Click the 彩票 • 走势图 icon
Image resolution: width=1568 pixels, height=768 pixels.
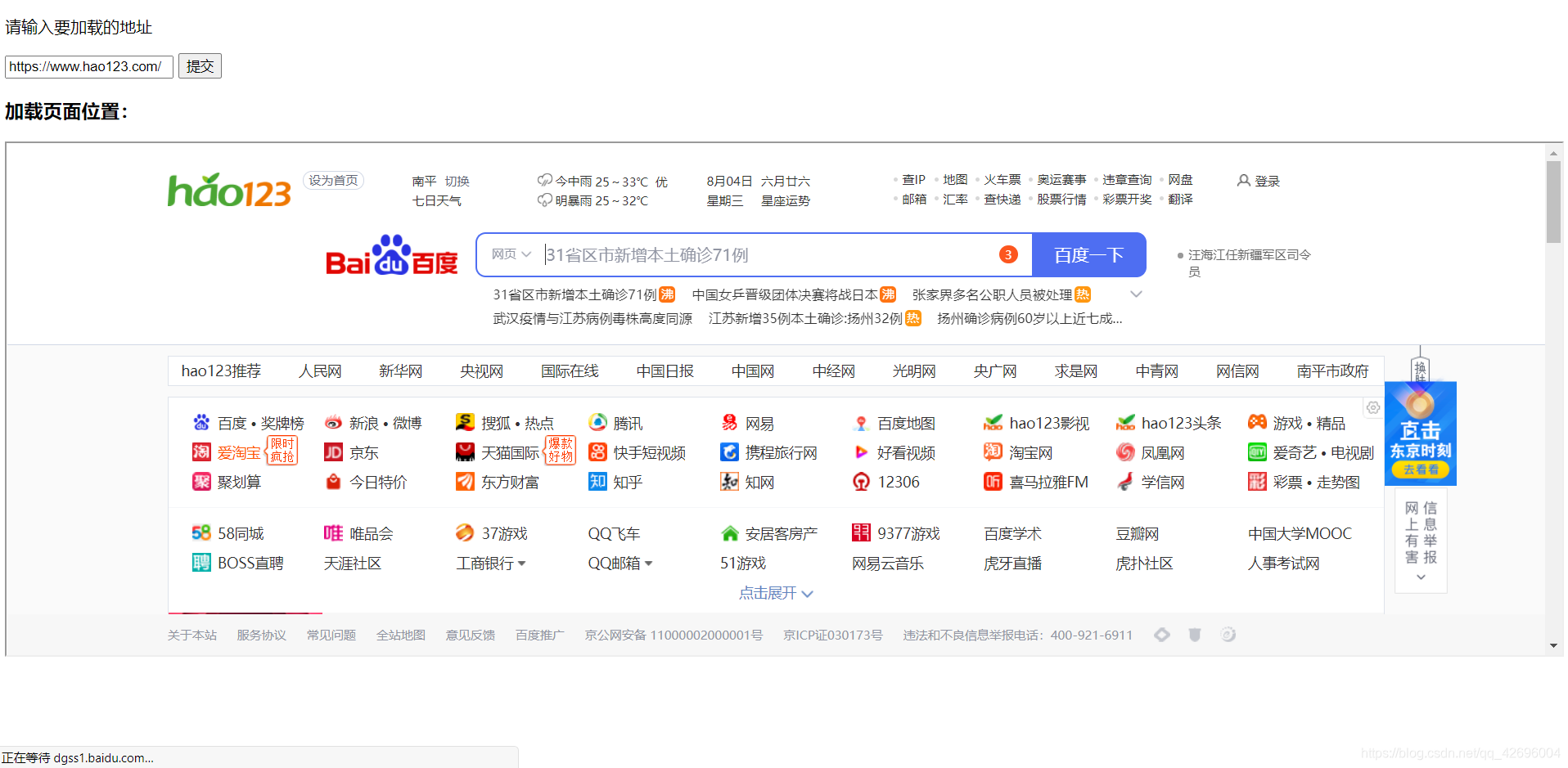pyautogui.click(x=1257, y=482)
